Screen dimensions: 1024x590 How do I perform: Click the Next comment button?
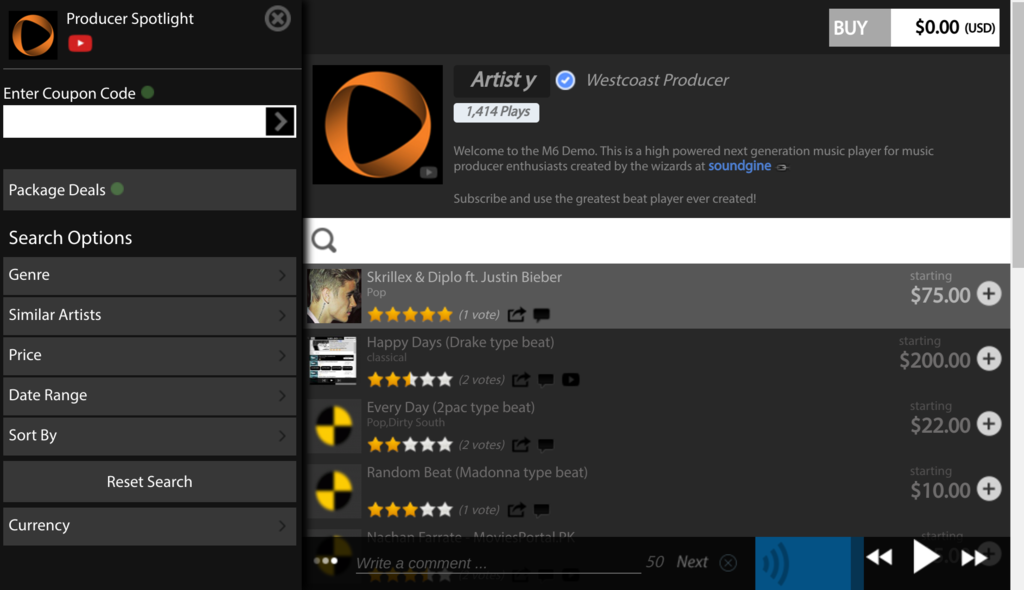pyautogui.click(x=692, y=562)
